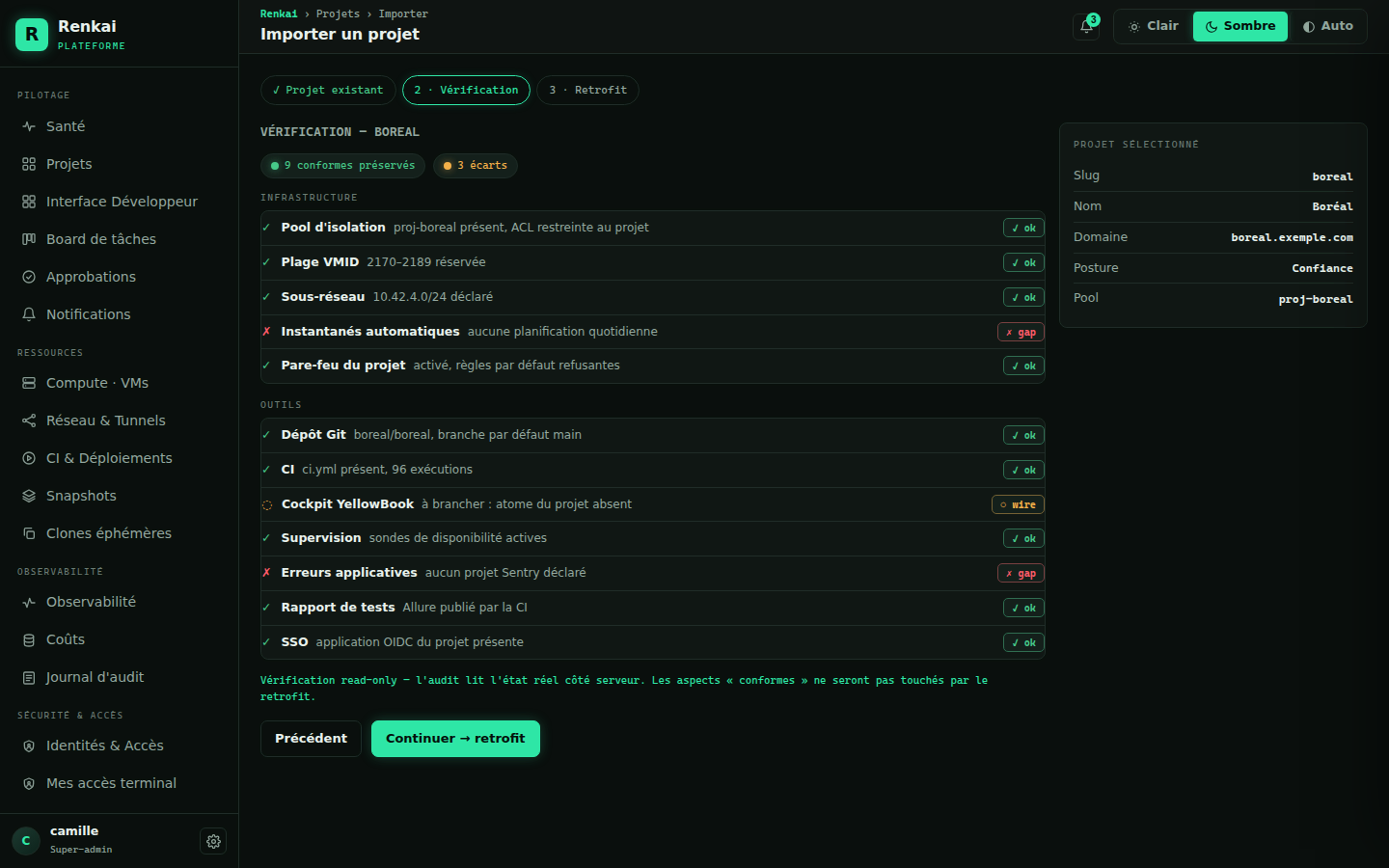The image size is (1389, 868).
Task: Click the Board de tâches icon
Action: pyautogui.click(x=29, y=239)
